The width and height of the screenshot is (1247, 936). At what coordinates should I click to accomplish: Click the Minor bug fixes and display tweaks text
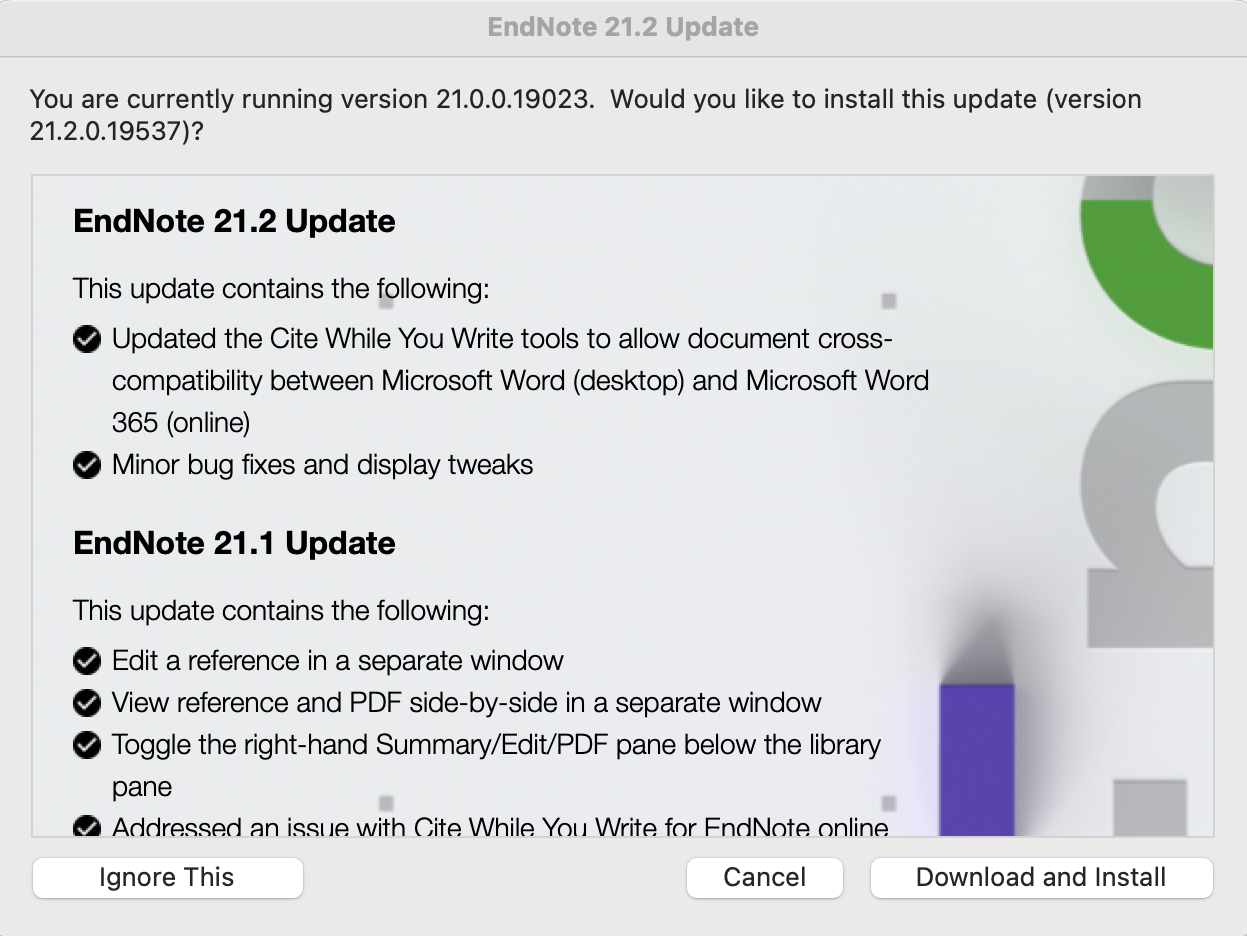[x=322, y=465]
